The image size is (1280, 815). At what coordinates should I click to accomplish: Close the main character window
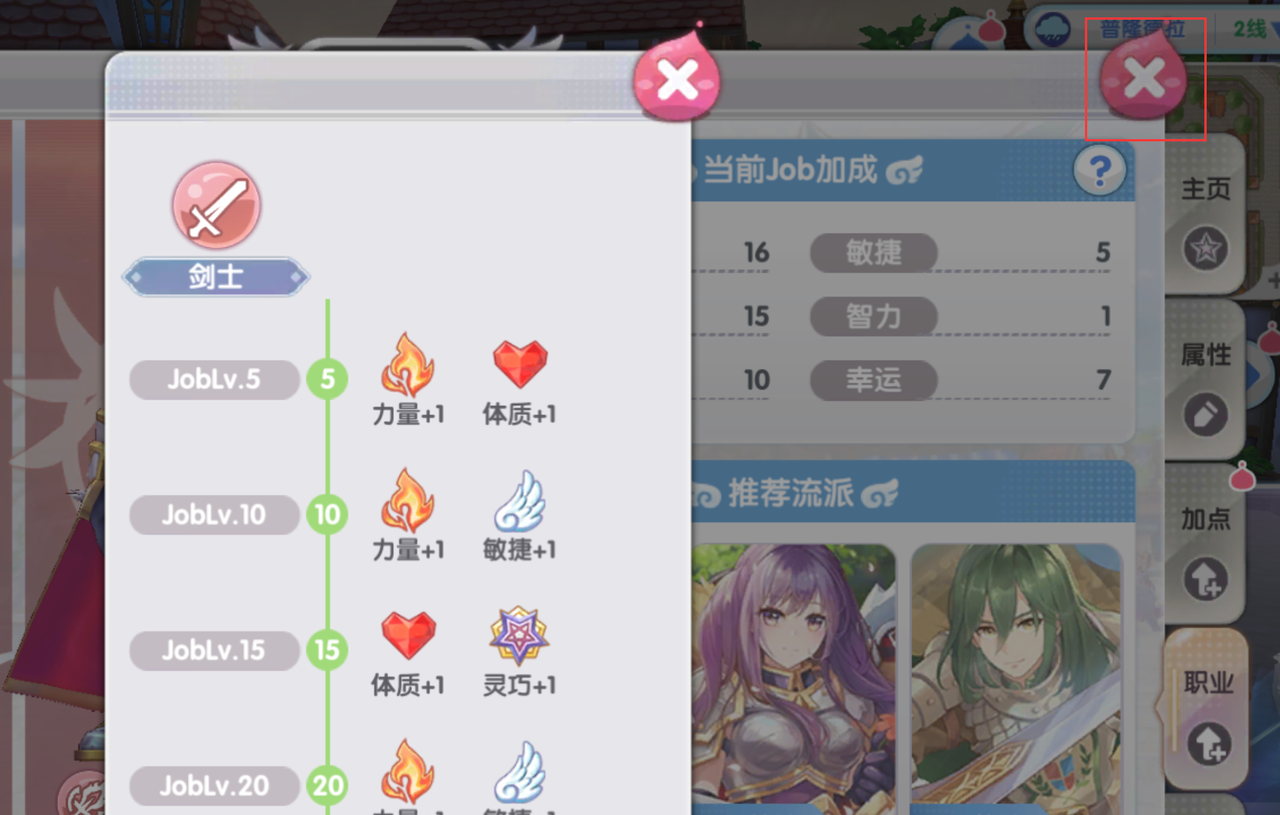pos(1144,78)
